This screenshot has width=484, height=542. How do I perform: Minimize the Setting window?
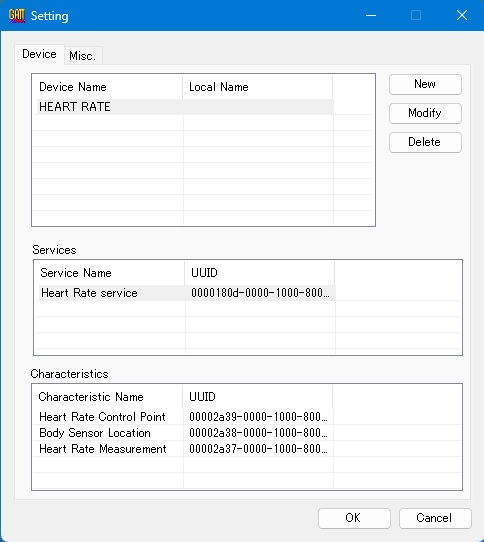(371, 16)
